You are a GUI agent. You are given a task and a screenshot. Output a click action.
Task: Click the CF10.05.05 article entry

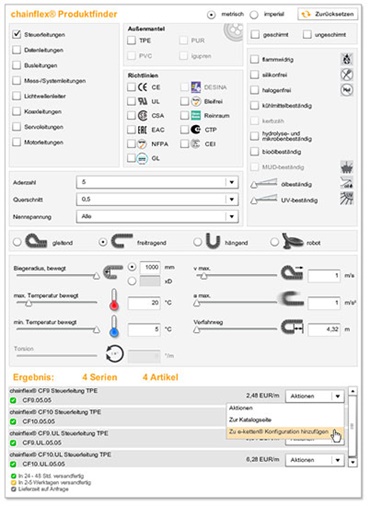click(x=39, y=422)
